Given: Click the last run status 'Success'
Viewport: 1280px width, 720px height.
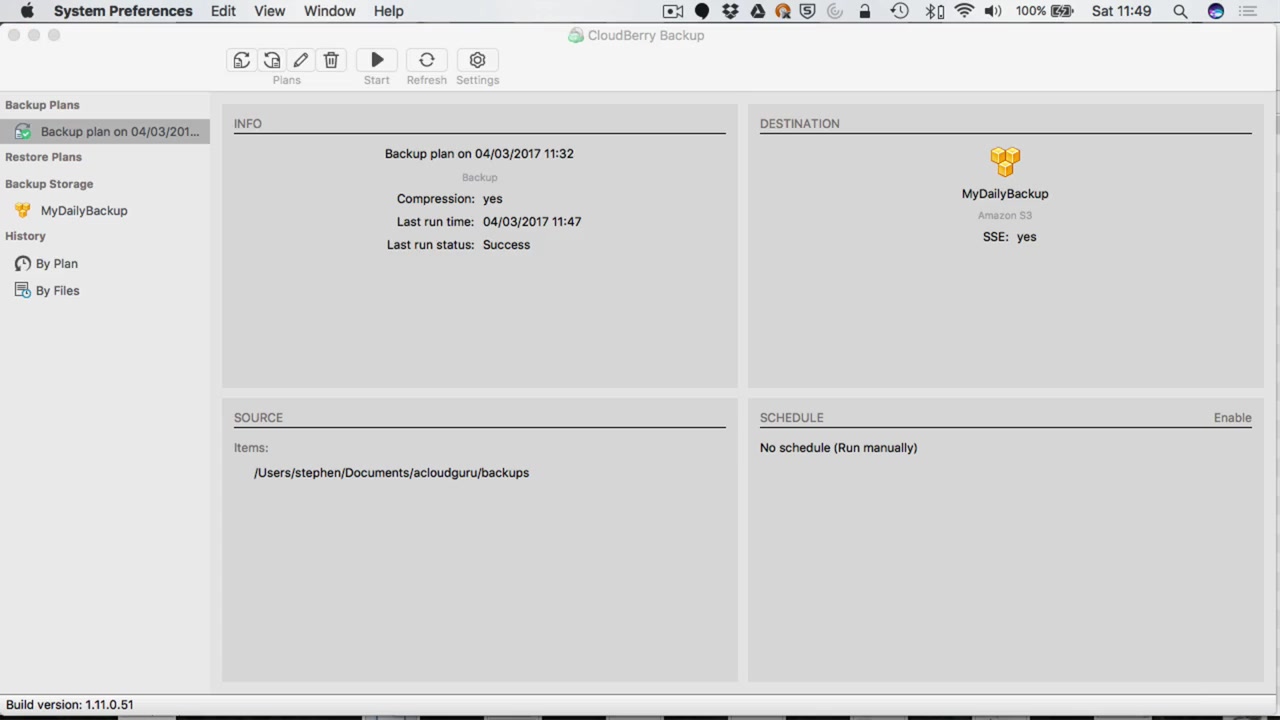Looking at the screenshot, I should coord(506,244).
